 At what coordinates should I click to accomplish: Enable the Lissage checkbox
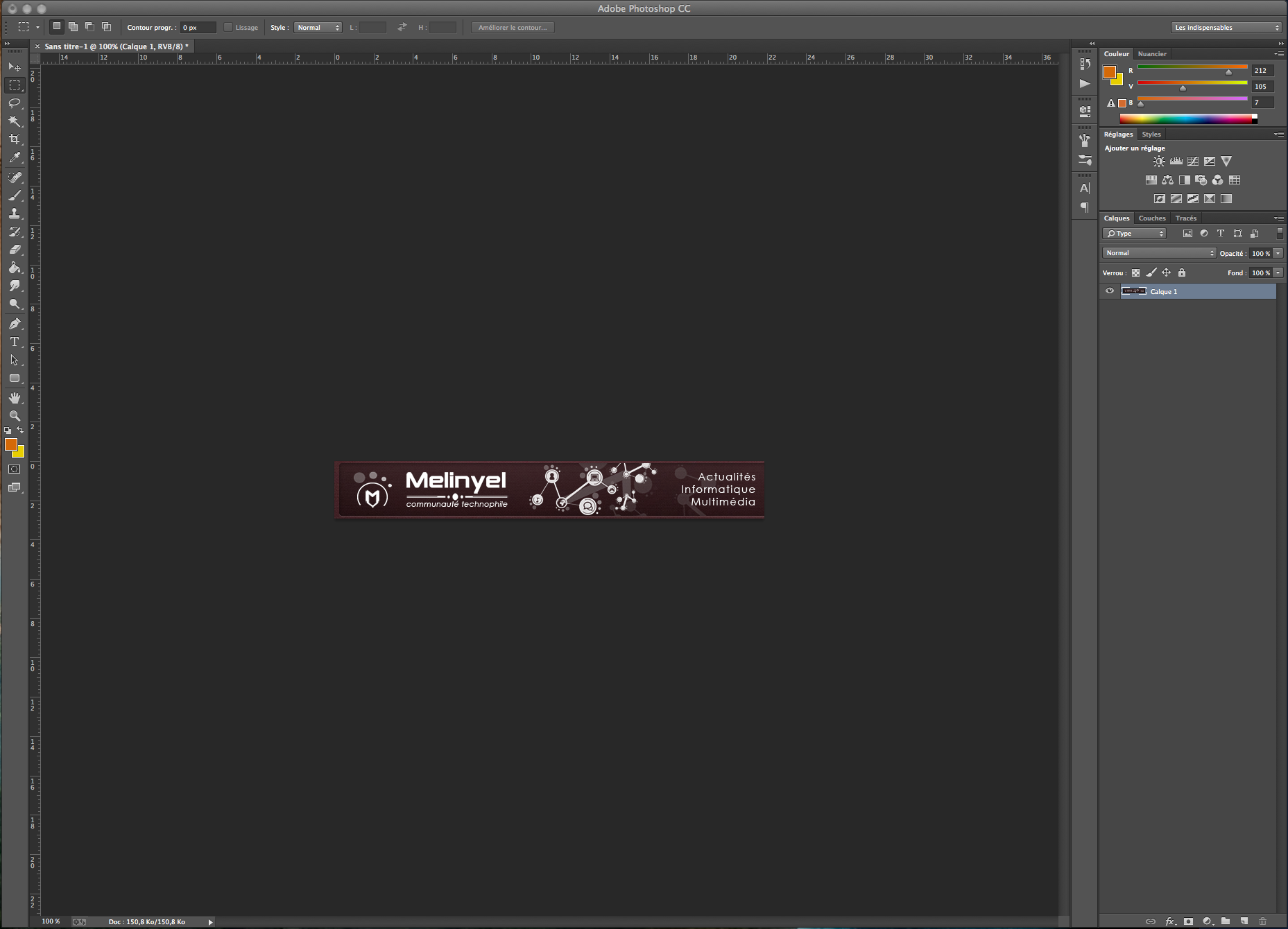click(x=227, y=28)
